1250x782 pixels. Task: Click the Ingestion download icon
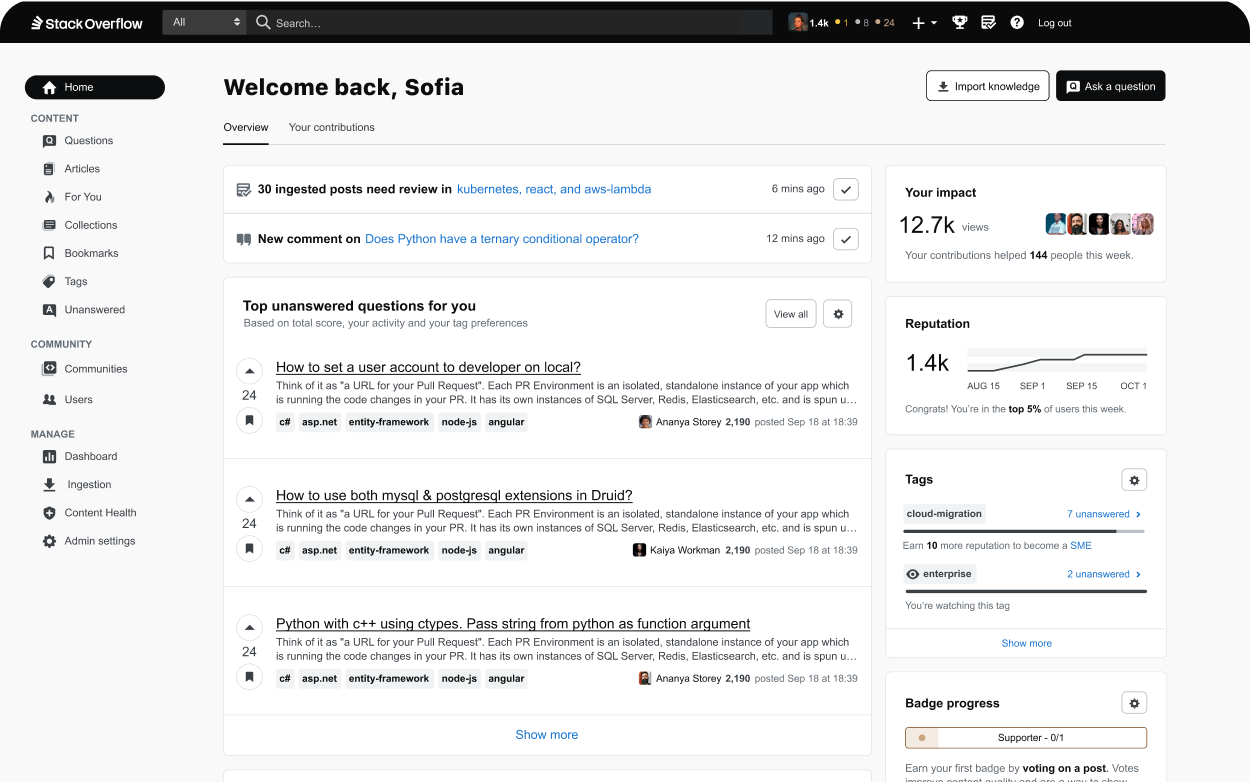pos(49,485)
